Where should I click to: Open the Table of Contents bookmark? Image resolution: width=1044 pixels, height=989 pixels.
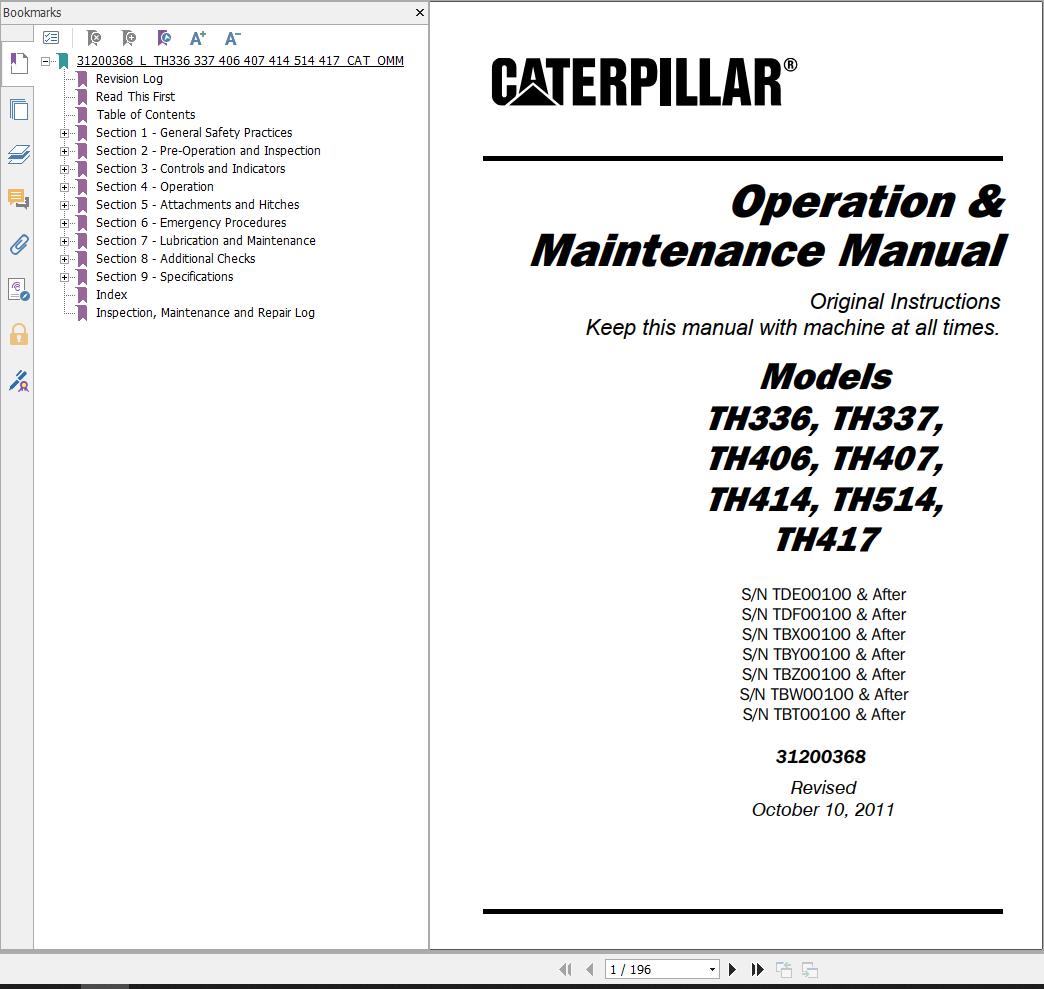tap(146, 115)
